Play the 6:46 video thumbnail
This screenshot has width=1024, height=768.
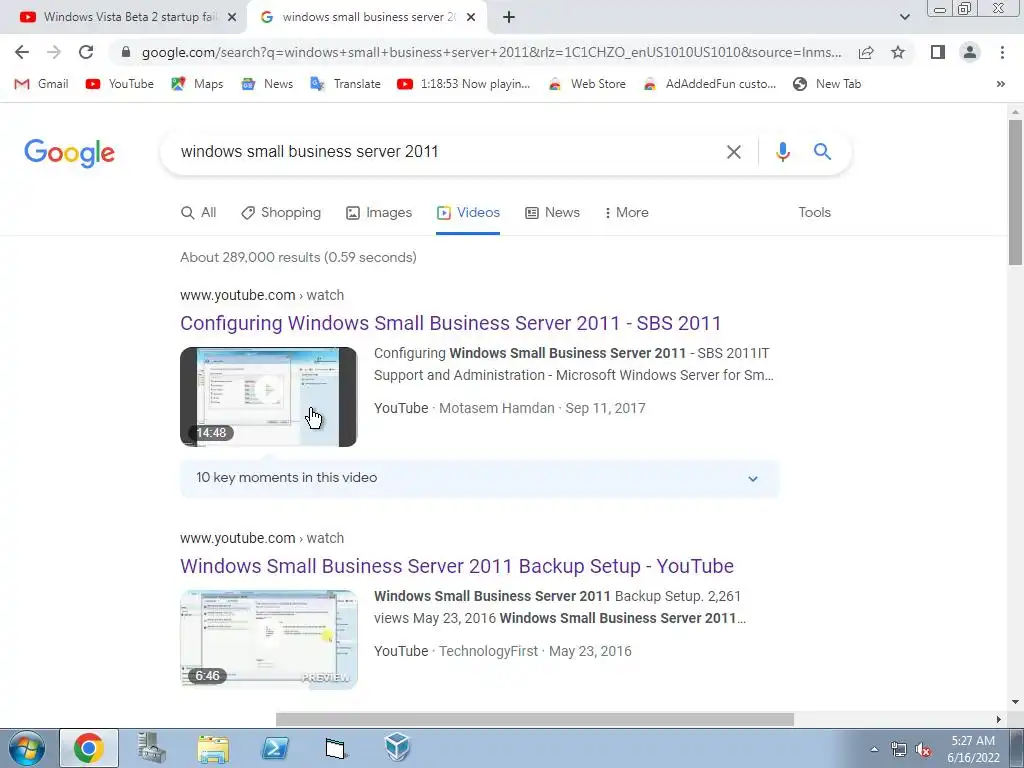[268, 640]
